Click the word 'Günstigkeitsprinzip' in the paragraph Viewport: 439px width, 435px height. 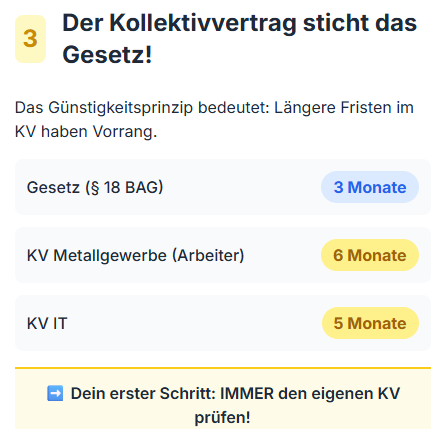point(121,108)
